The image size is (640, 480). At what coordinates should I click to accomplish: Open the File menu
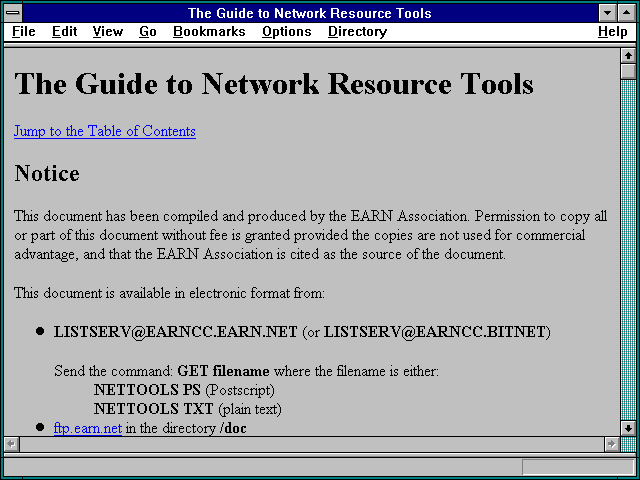tap(24, 31)
